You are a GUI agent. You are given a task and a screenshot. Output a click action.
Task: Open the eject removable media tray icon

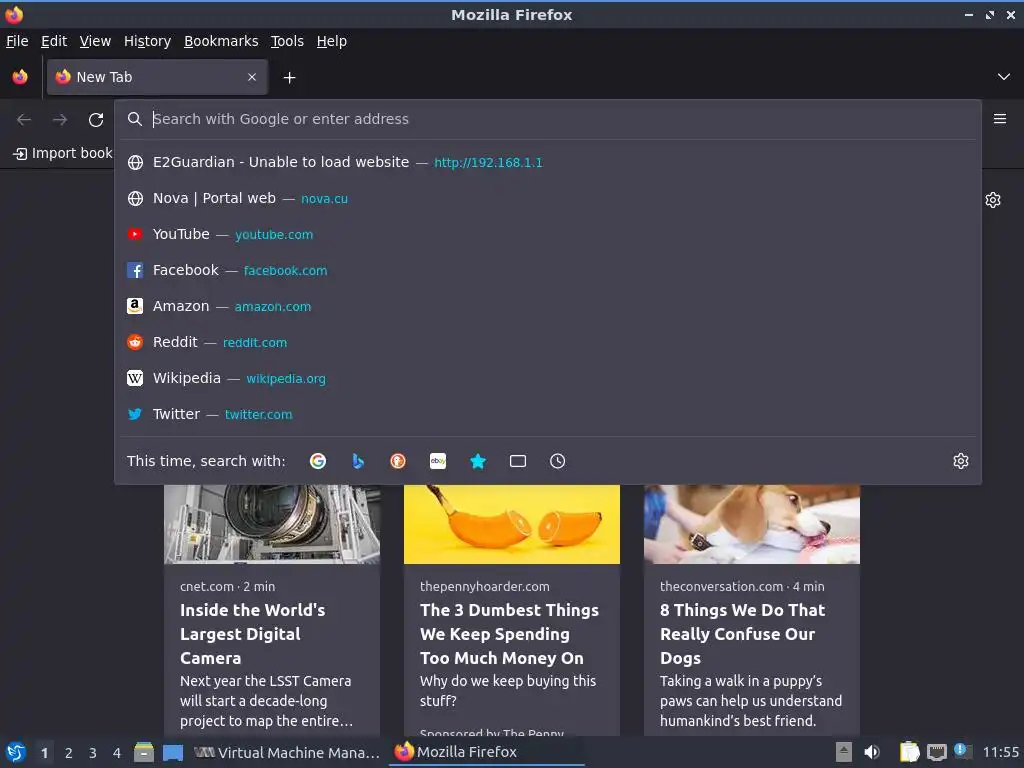click(844, 752)
